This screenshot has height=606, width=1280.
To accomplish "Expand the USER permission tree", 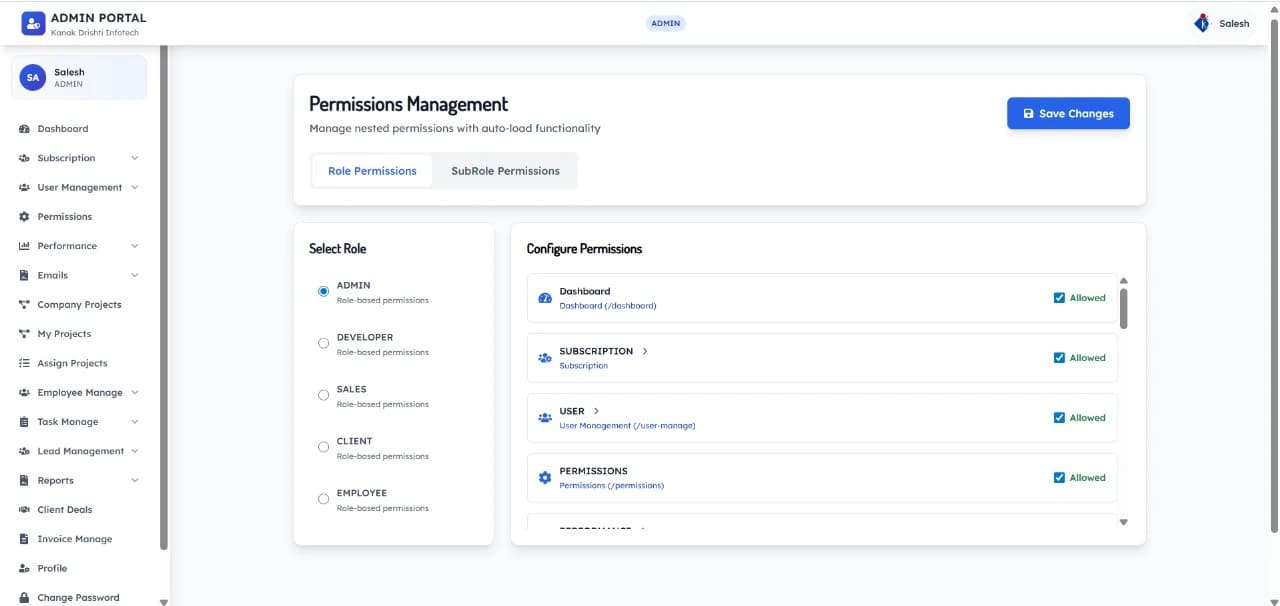I will pos(596,410).
